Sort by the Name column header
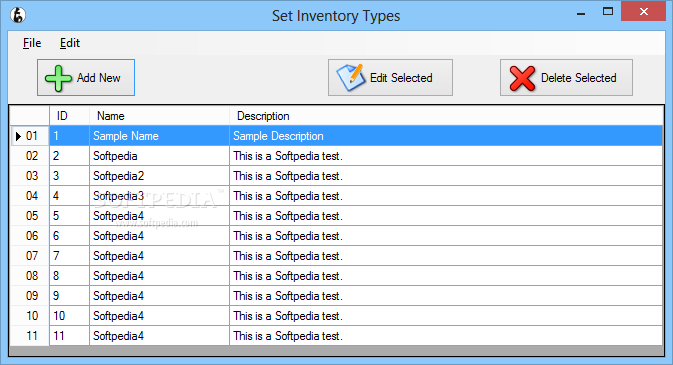The image size is (673, 365). coord(159,116)
